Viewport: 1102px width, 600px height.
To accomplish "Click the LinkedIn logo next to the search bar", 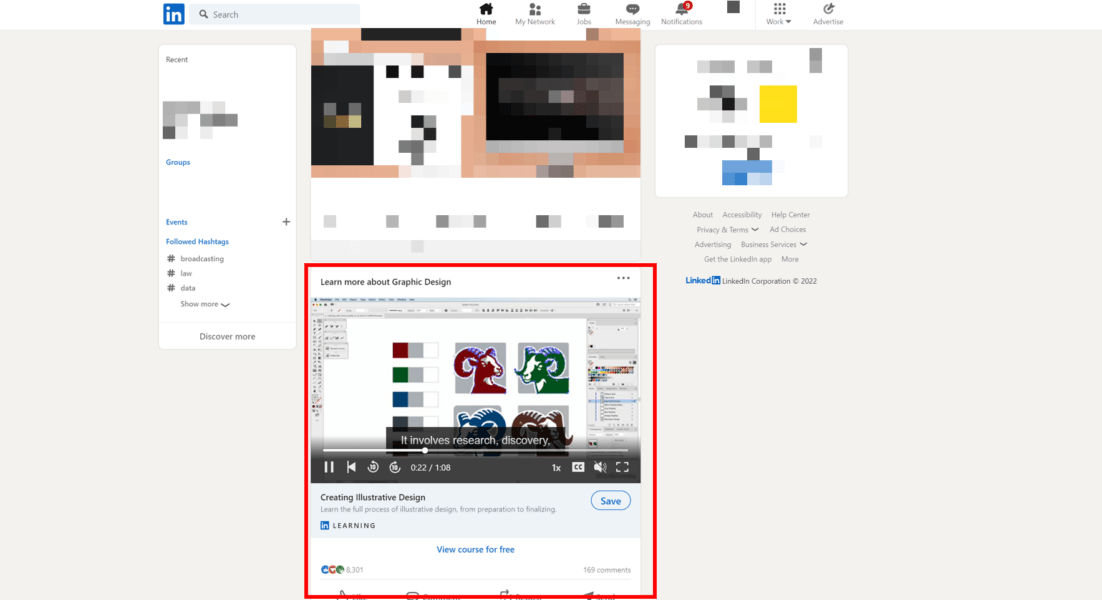I will point(174,13).
